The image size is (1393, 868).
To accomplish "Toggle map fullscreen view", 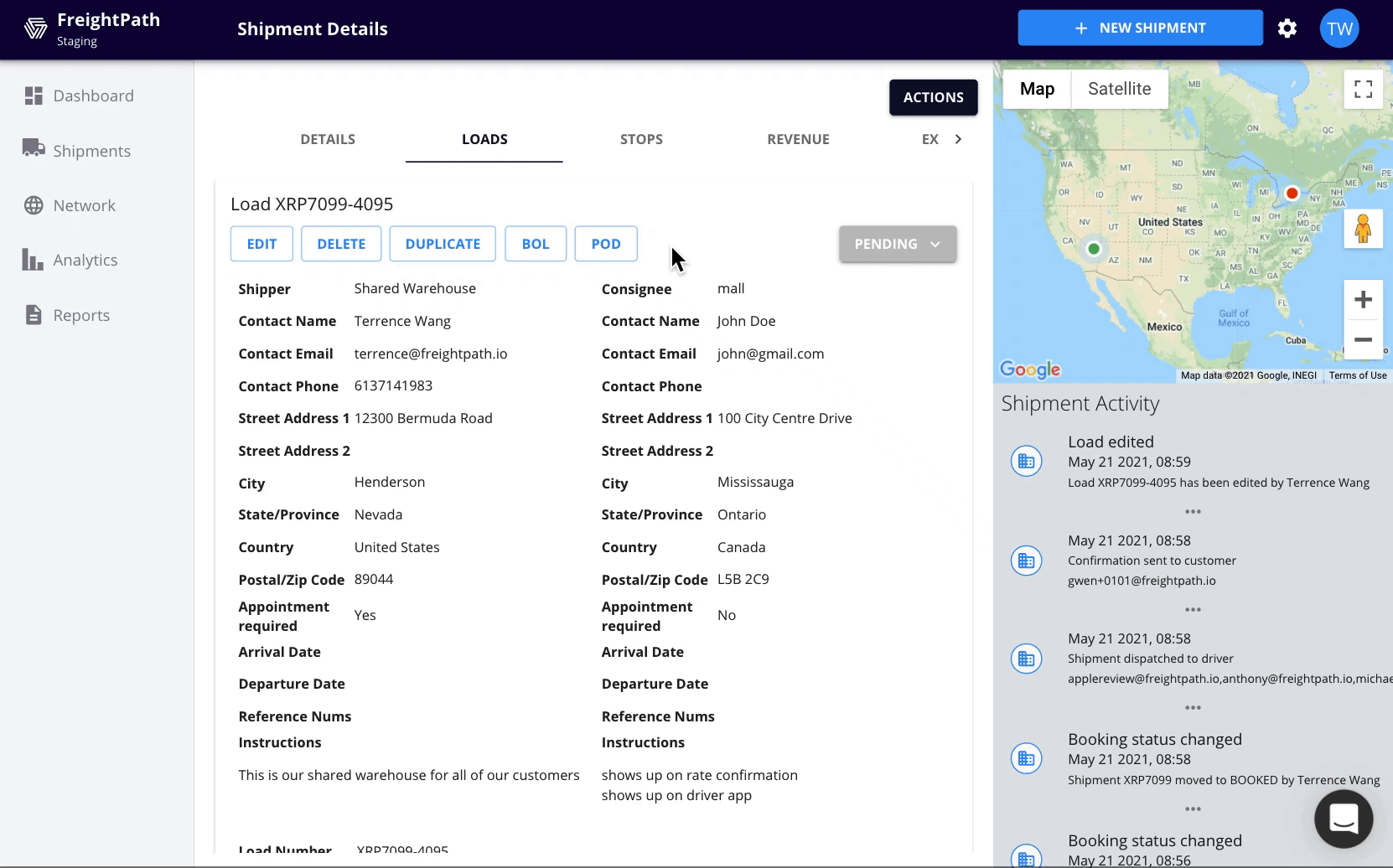I will tap(1363, 89).
